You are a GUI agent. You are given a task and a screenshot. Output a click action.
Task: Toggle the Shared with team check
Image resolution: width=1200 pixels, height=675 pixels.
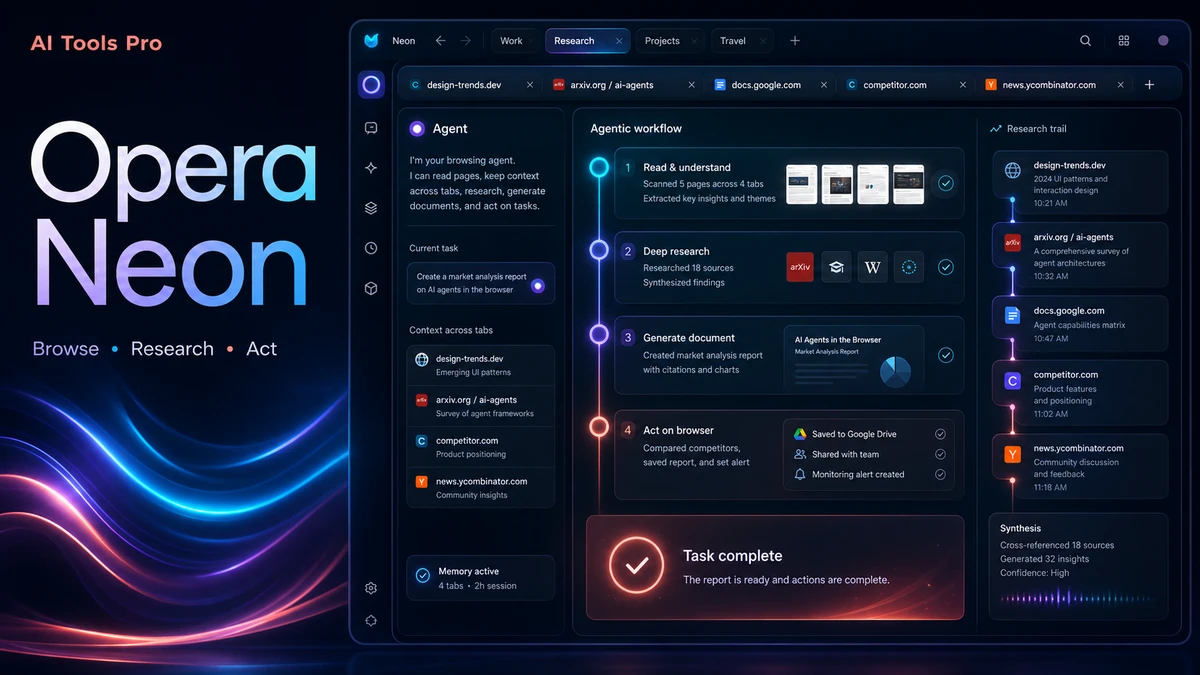(940, 454)
